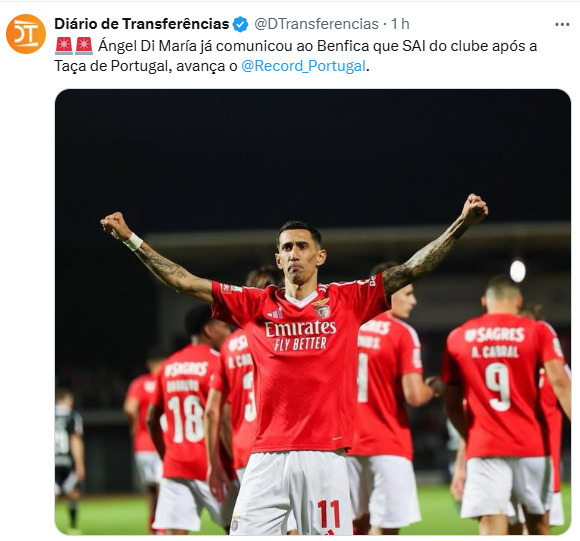
Task: Click the Sagres sponsor text above A. Cabral
Action: coord(495,335)
